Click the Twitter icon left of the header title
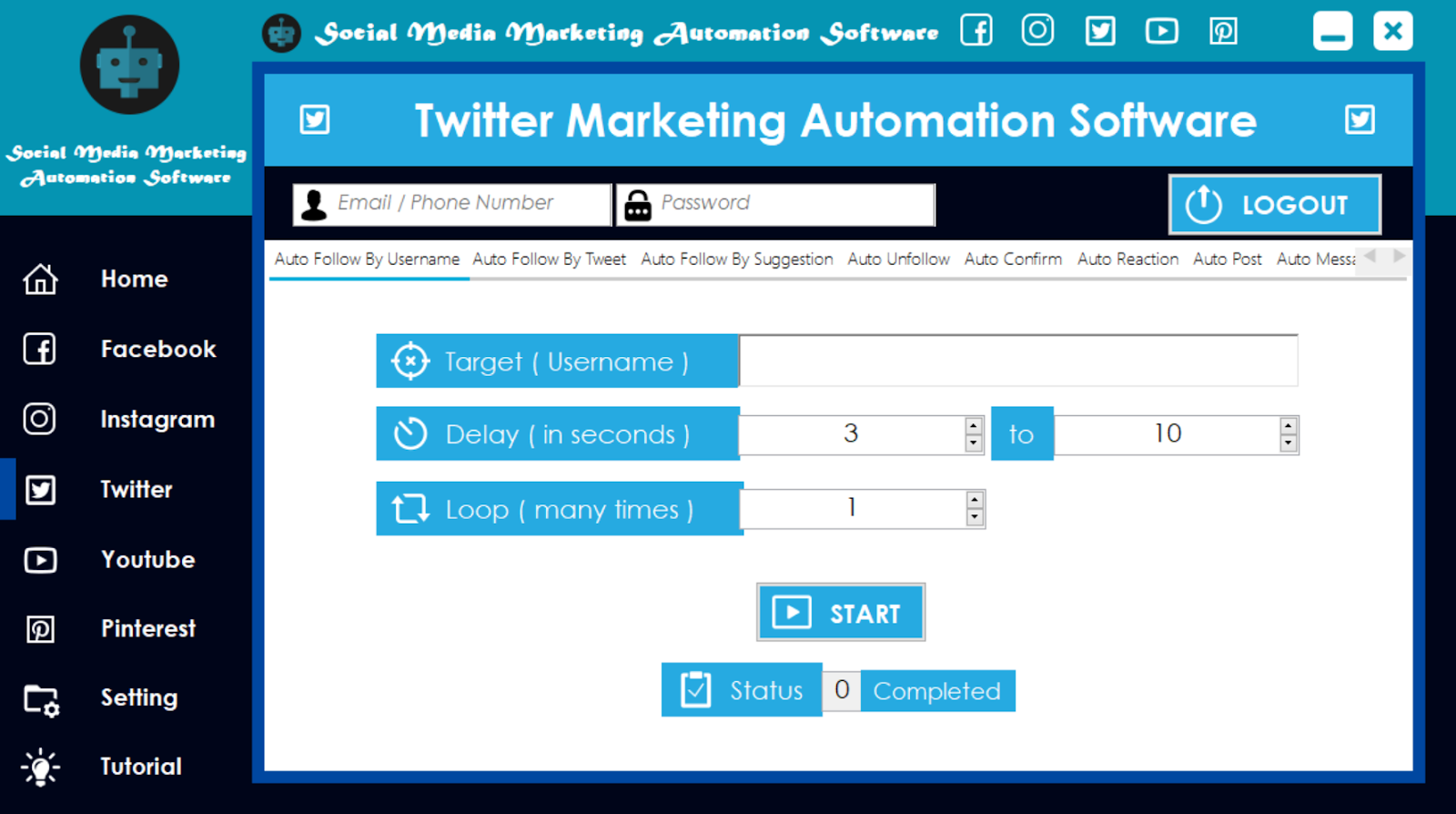Image resolution: width=1456 pixels, height=814 pixels. pos(315,119)
